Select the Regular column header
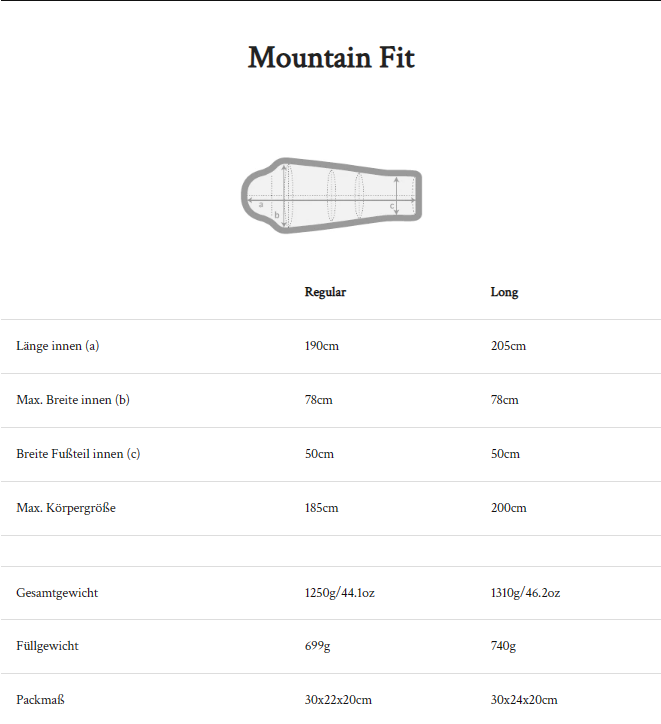Image resolution: width=661 pixels, height=724 pixels. click(325, 292)
